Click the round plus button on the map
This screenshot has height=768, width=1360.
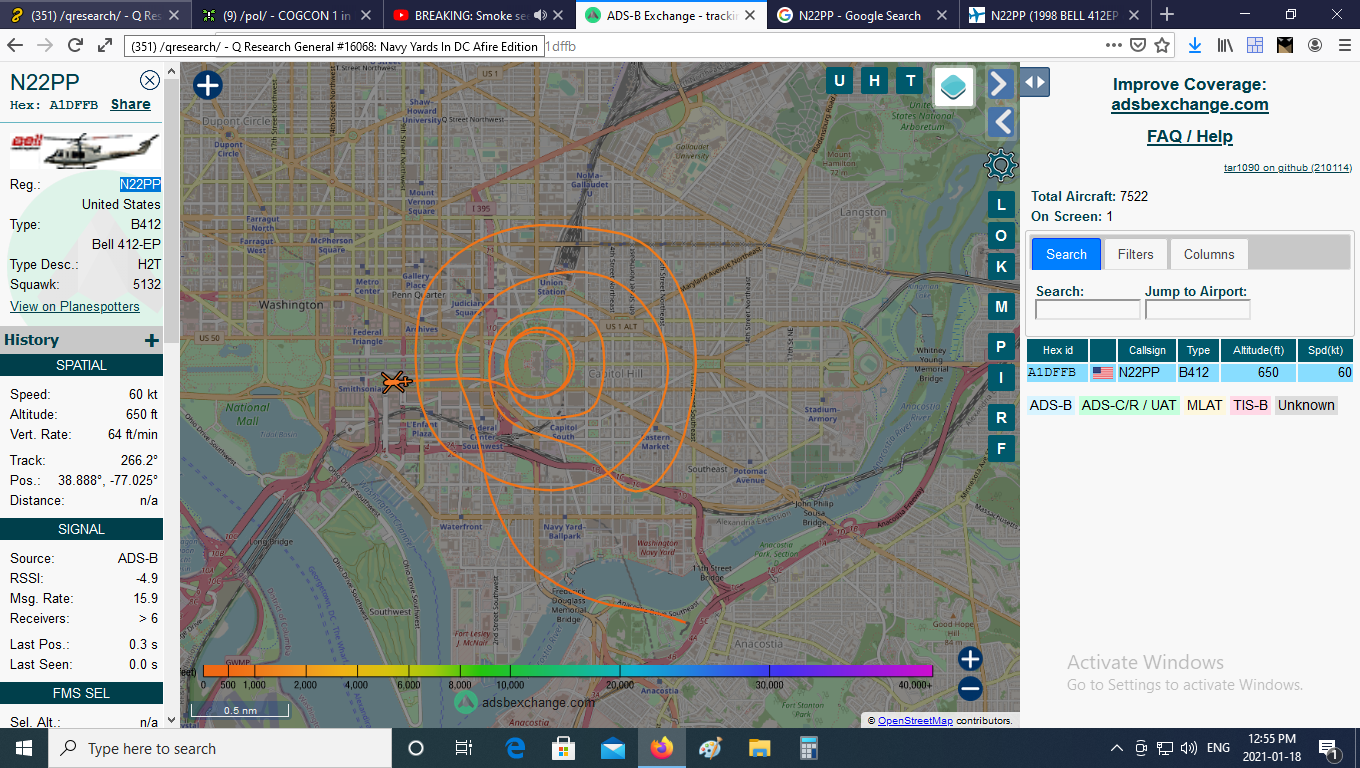[x=207, y=85]
